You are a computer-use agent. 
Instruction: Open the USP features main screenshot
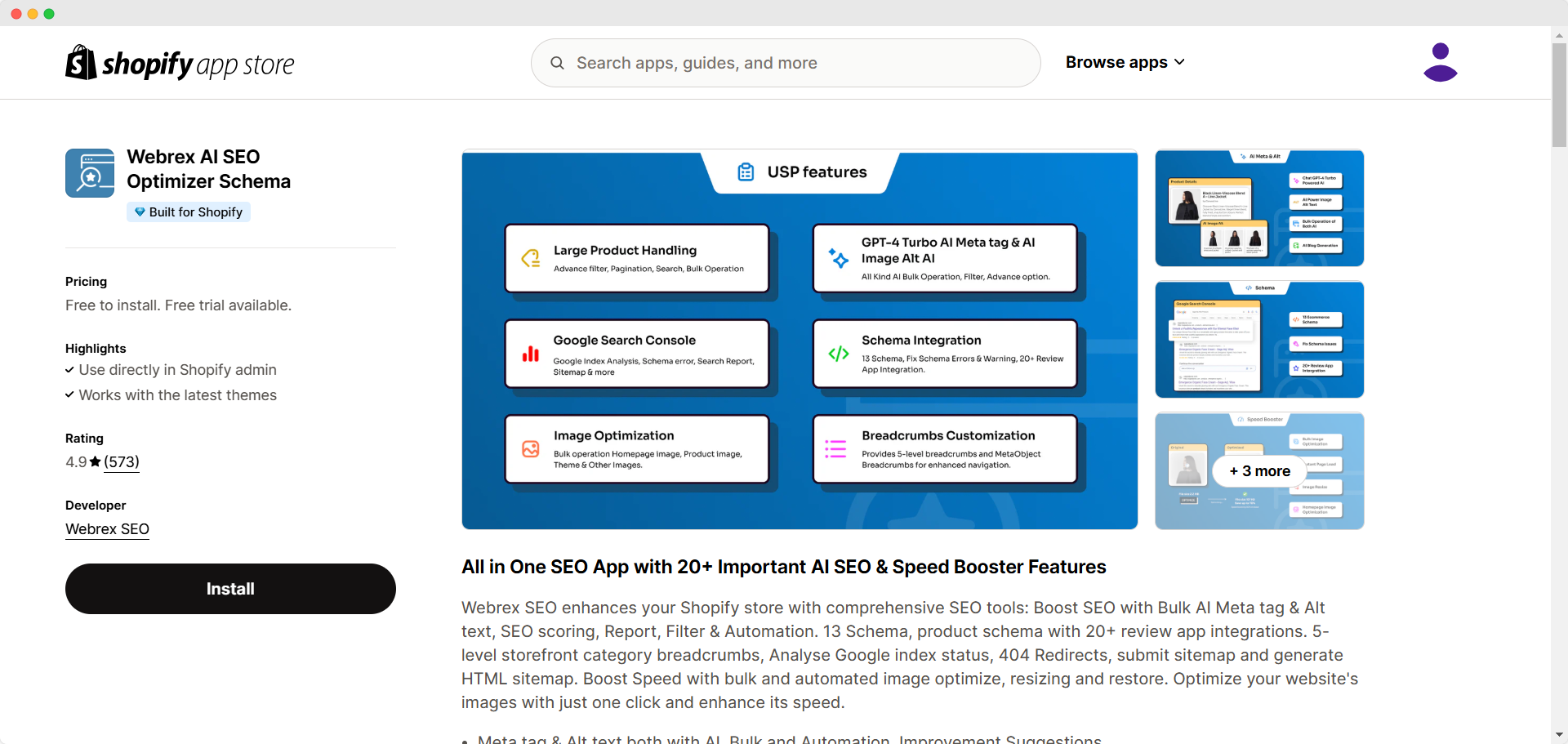pyautogui.click(x=800, y=340)
